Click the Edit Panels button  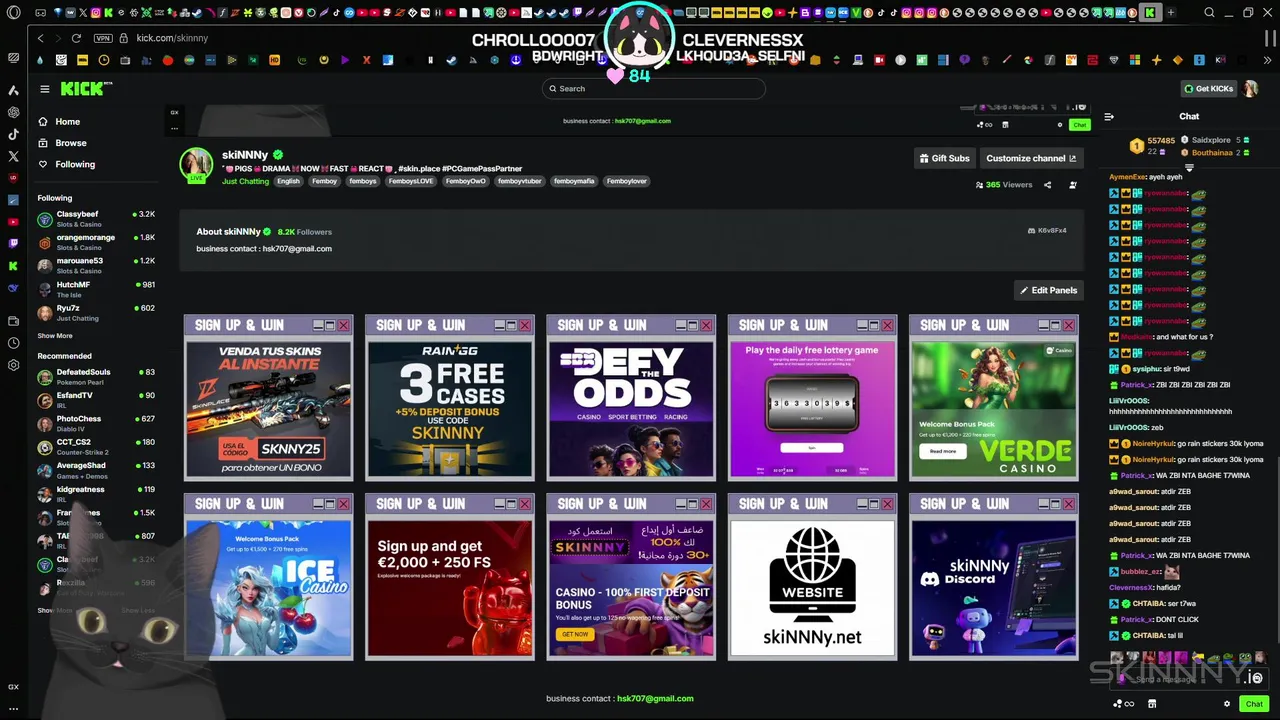[1048, 290]
